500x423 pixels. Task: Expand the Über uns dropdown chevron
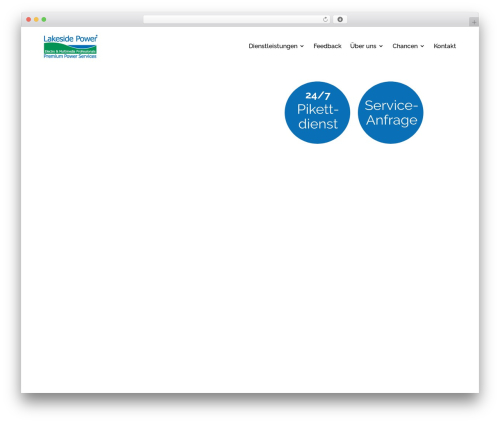(x=381, y=46)
